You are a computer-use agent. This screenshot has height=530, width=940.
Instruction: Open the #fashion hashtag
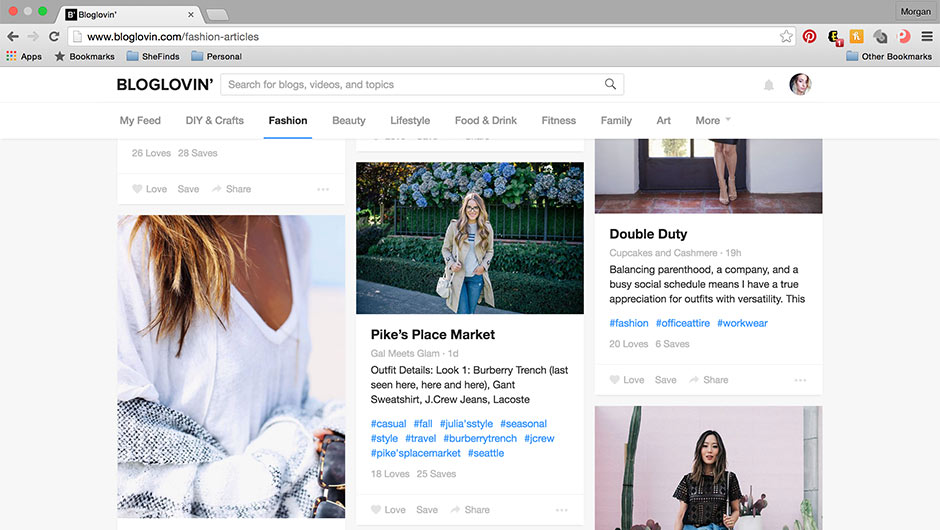(629, 323)
